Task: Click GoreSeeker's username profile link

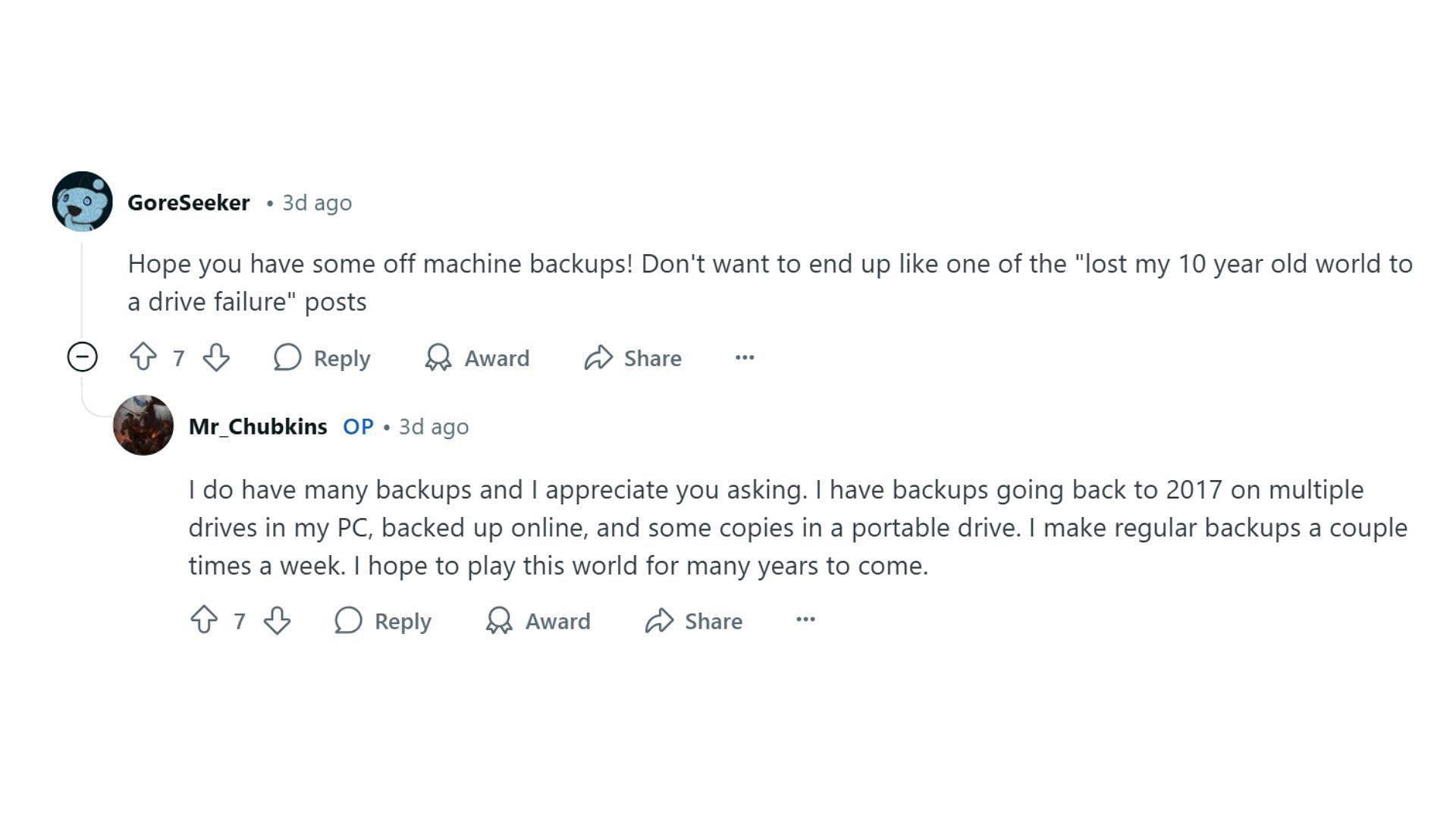Action: (x=188, y=202)
